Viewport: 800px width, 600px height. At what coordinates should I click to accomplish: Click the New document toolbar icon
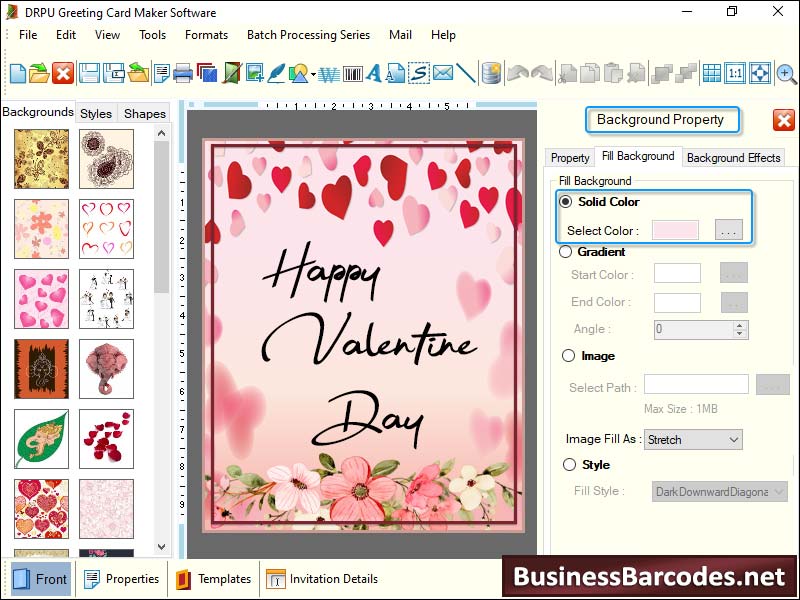tap(17, 73)
